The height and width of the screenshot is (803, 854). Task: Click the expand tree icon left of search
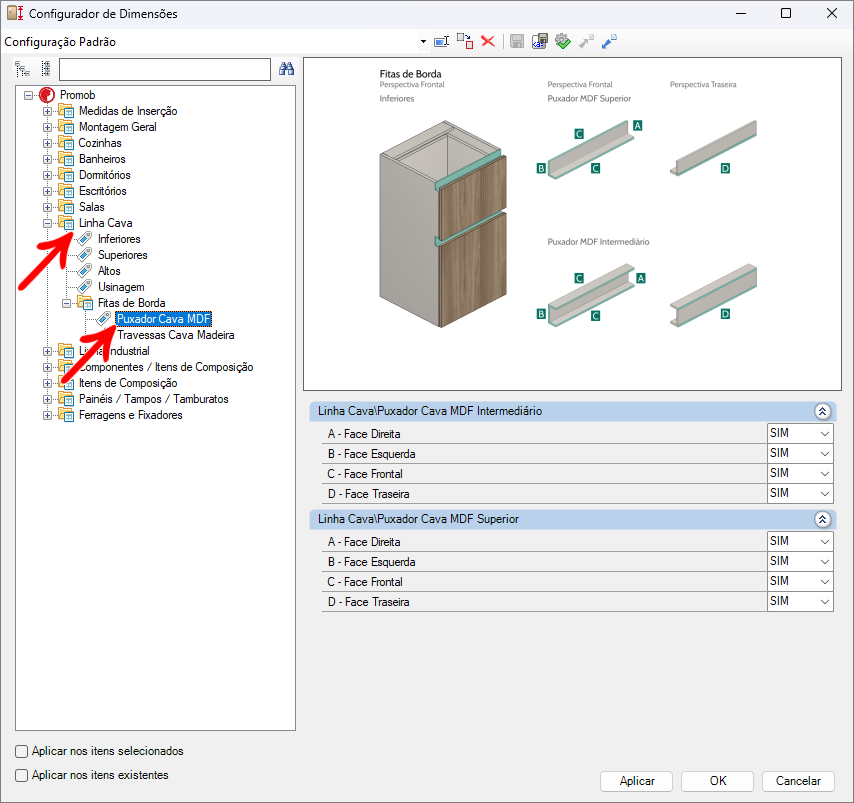pyautogui.click(x=22, y=69)
